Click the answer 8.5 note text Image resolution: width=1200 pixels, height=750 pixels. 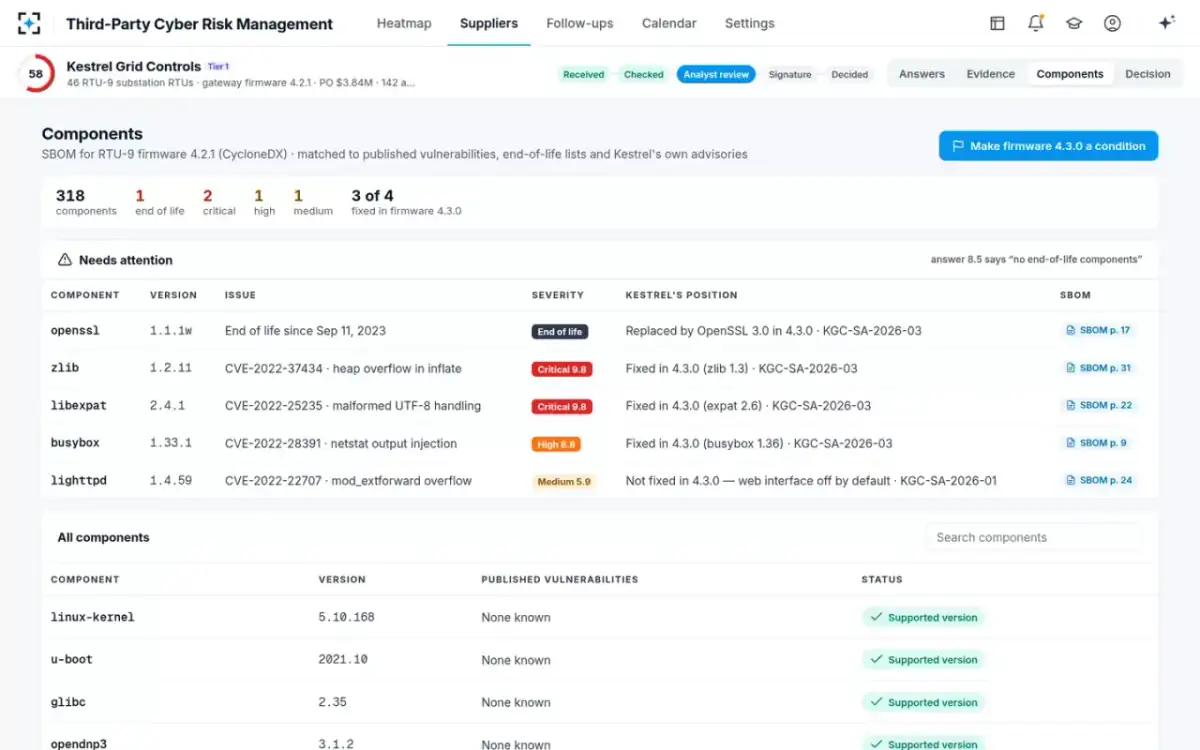pyautogui.click(x=1037, y=260)
